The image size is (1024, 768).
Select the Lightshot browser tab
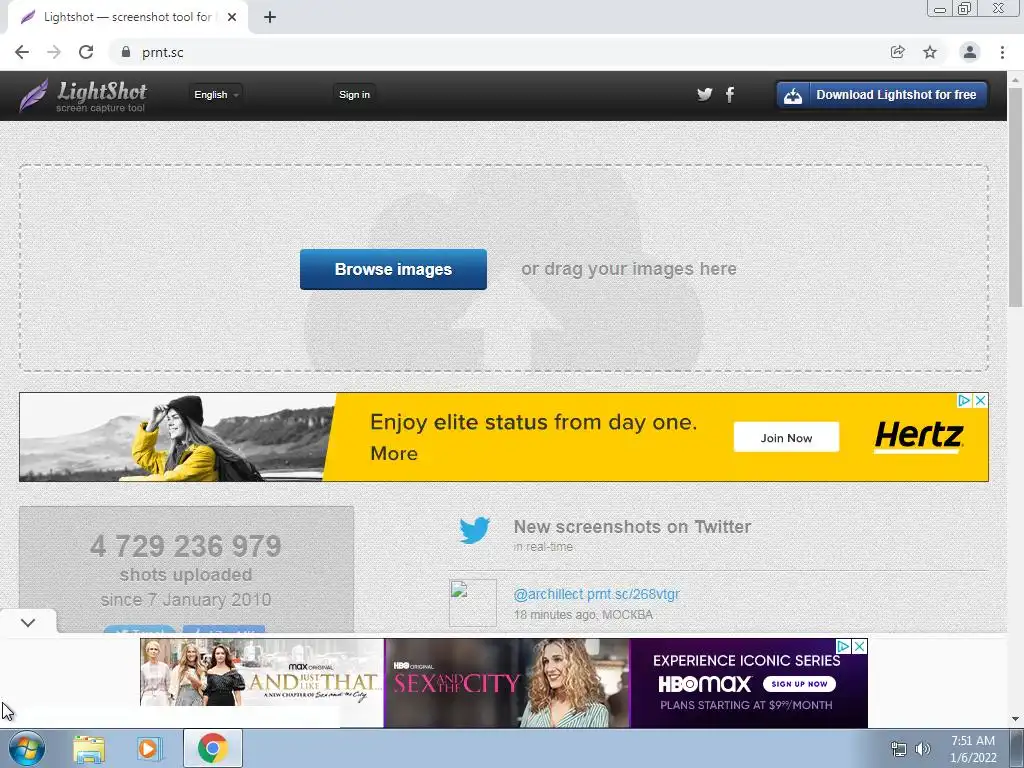click(127, 17)
